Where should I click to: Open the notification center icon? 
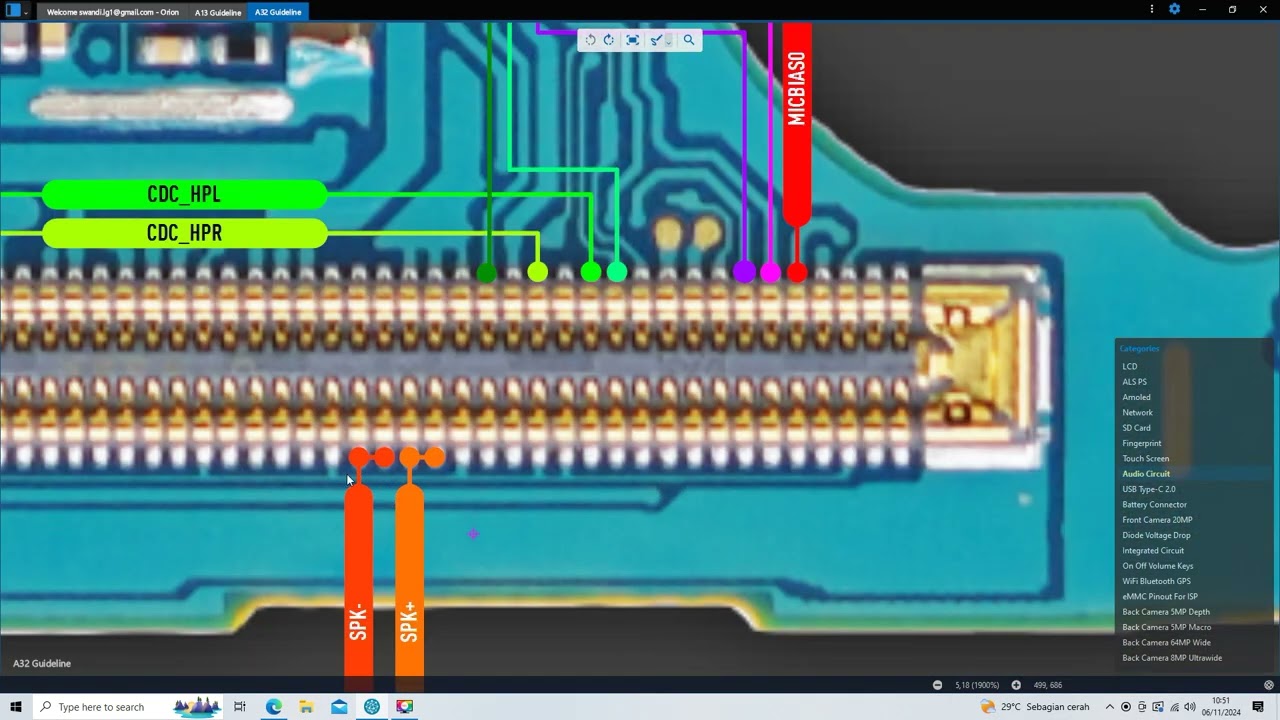[x=1258, y=707]
